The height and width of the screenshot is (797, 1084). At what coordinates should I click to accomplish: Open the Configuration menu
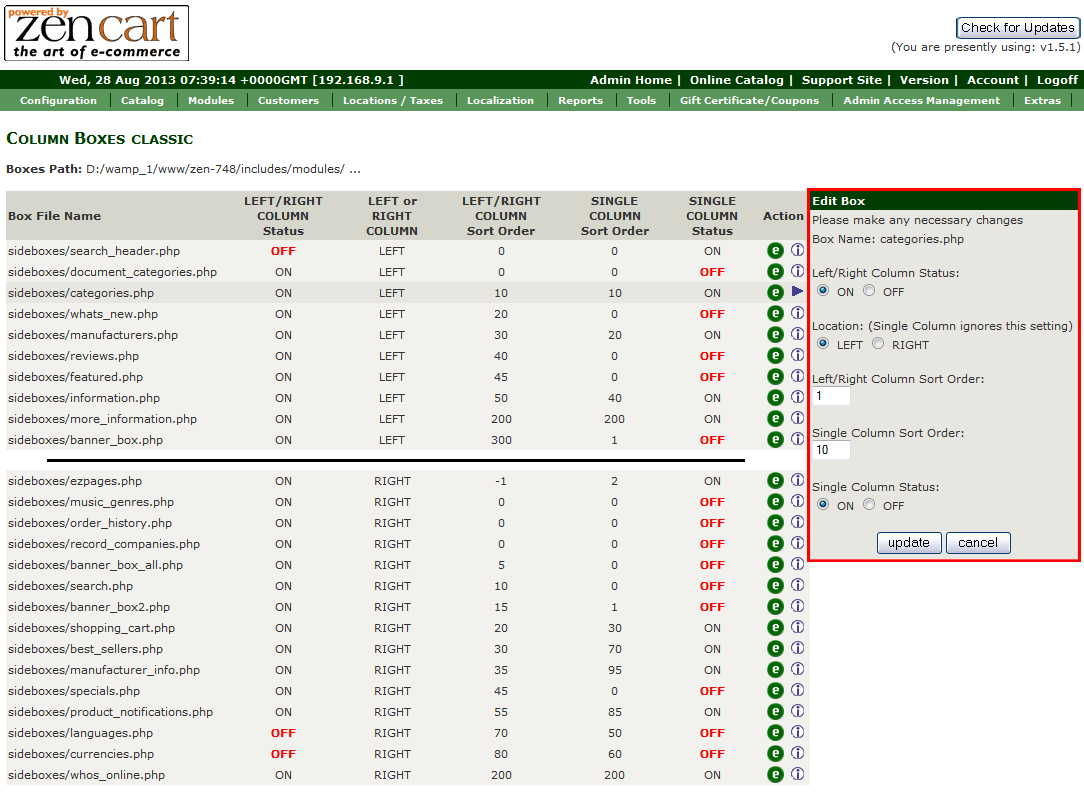(58, 100)
